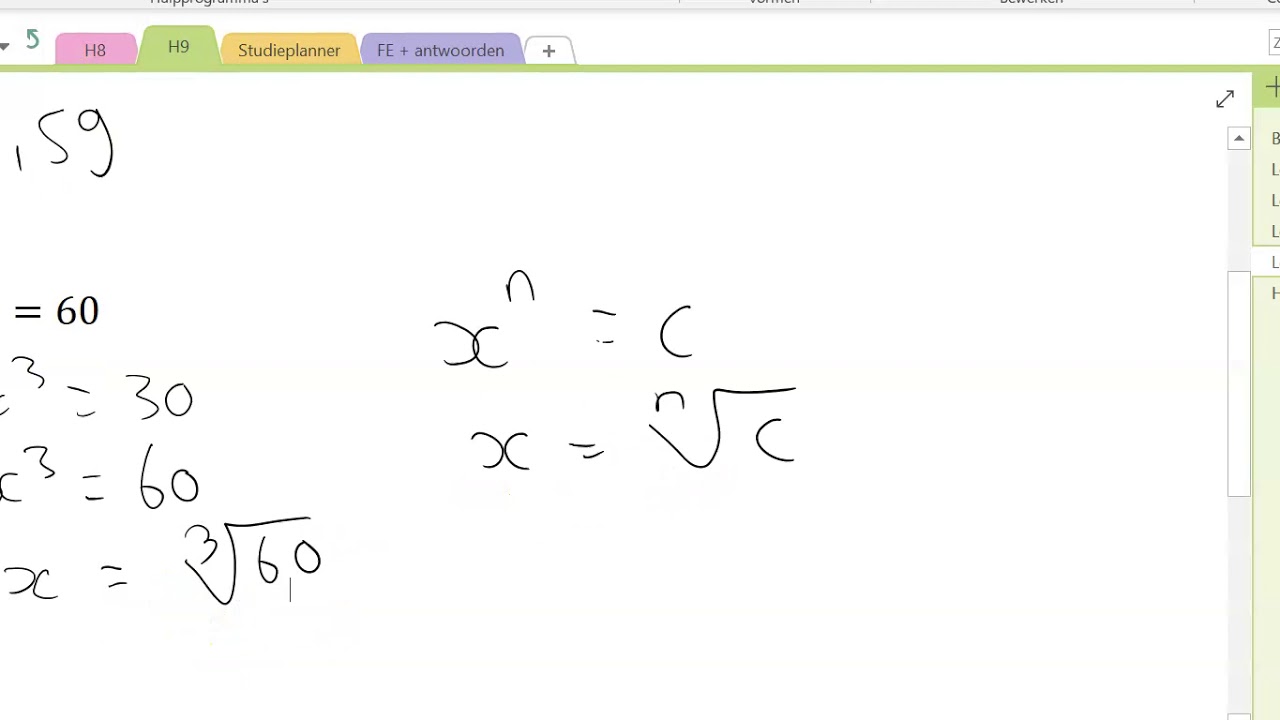Open the Studieplanner section tab

click(x=289, y=50)
